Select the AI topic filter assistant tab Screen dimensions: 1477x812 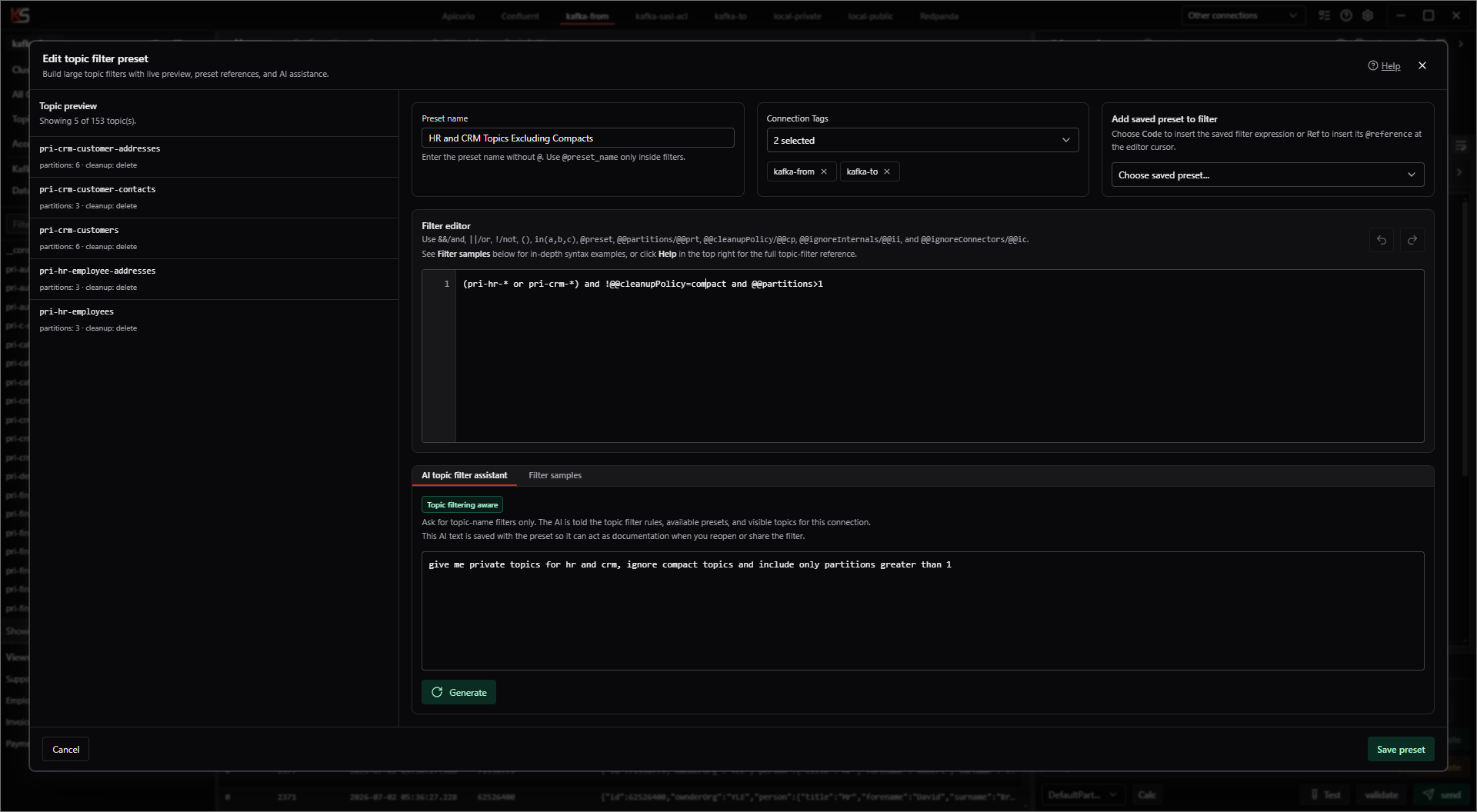[464, 475]
